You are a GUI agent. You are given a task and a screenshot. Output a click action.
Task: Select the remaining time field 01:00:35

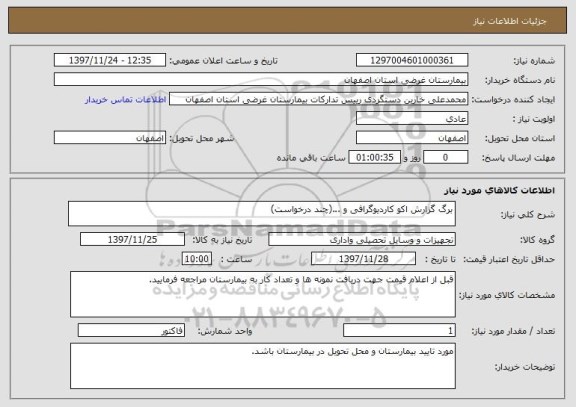tap(374, 157)
